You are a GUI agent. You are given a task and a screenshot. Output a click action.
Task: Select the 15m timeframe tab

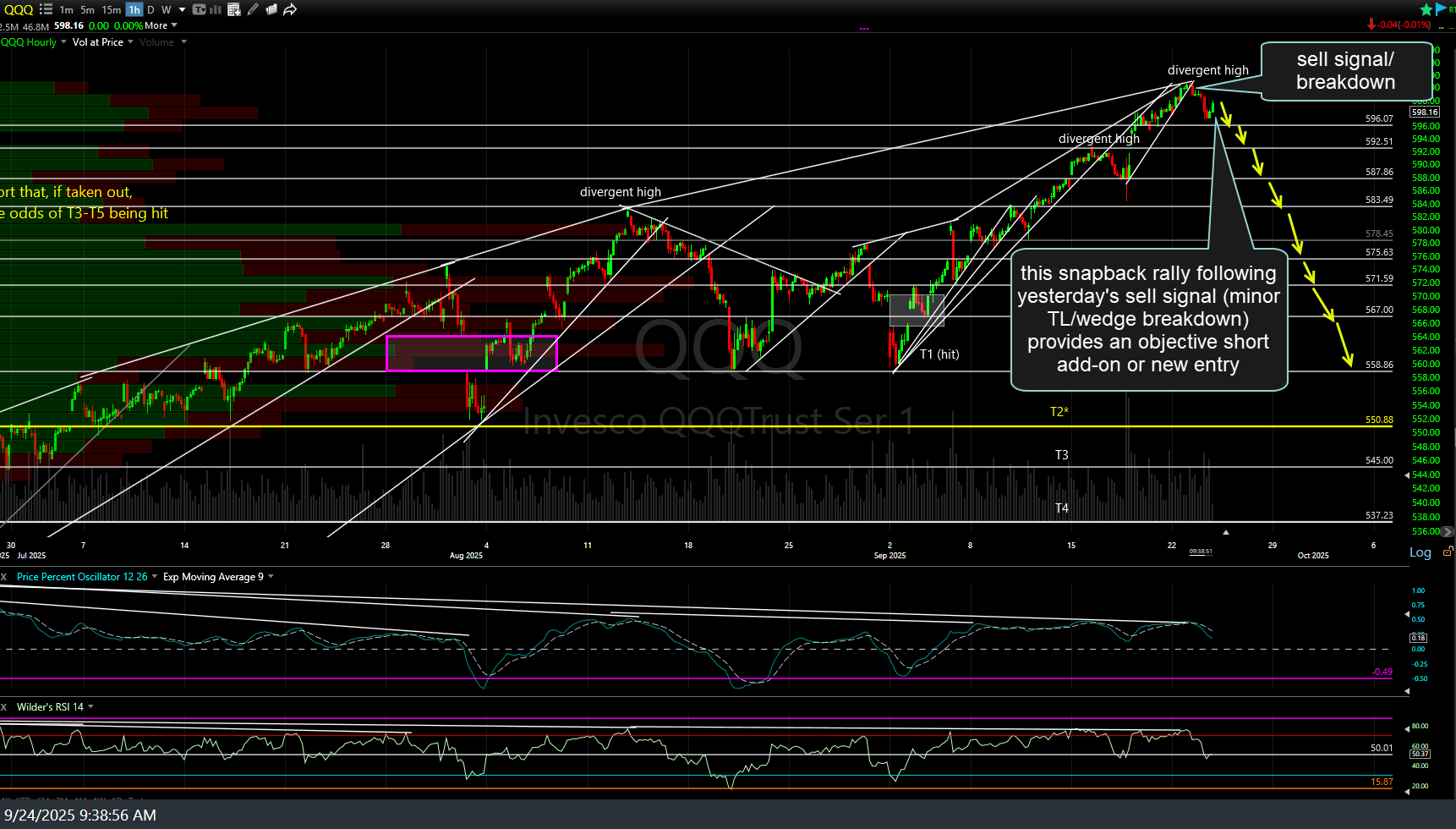tap(110, 9)
